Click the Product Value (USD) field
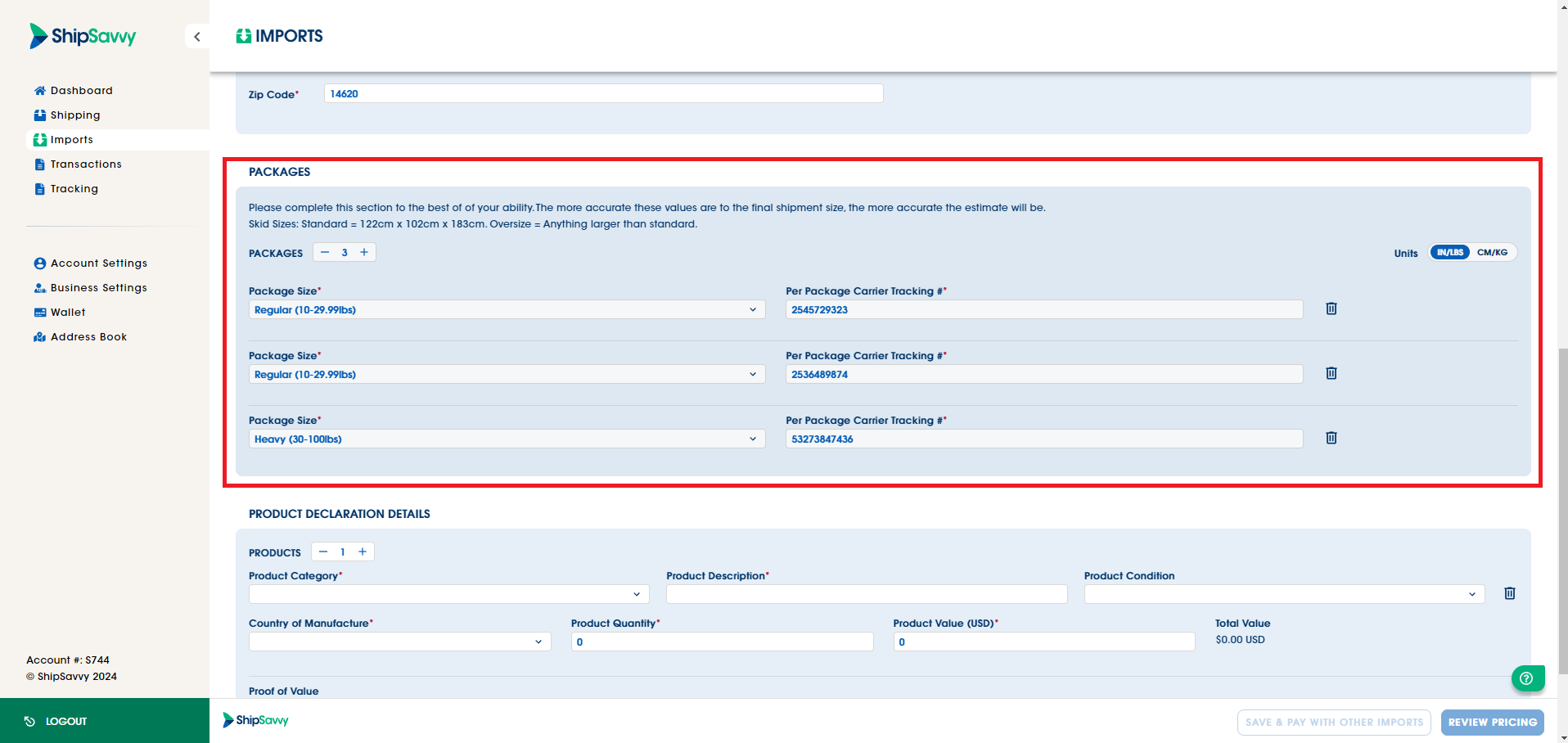This screenshot has height=743, width=1568. point(1044,642)
